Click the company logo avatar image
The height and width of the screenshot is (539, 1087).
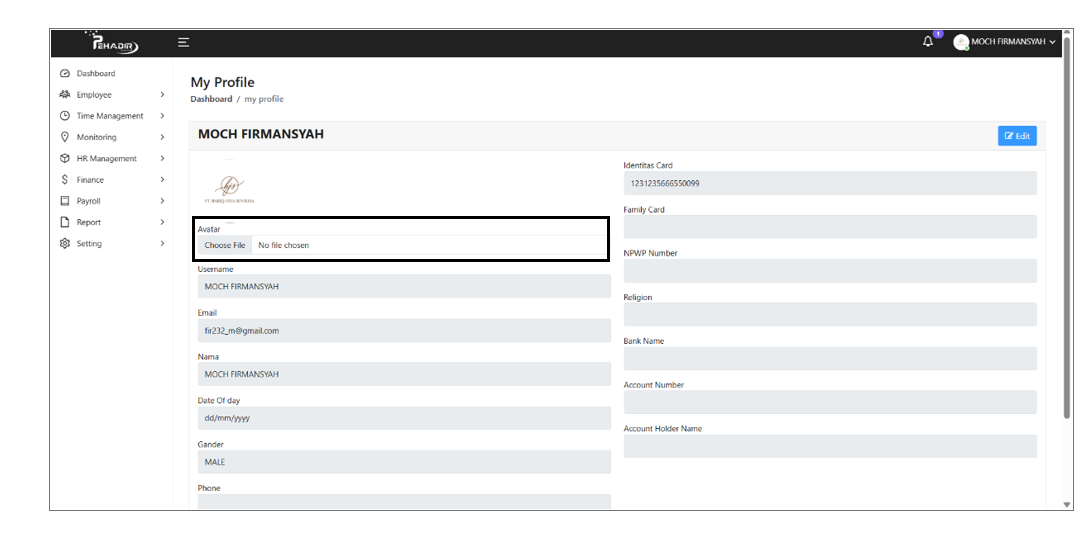point(229,187)
